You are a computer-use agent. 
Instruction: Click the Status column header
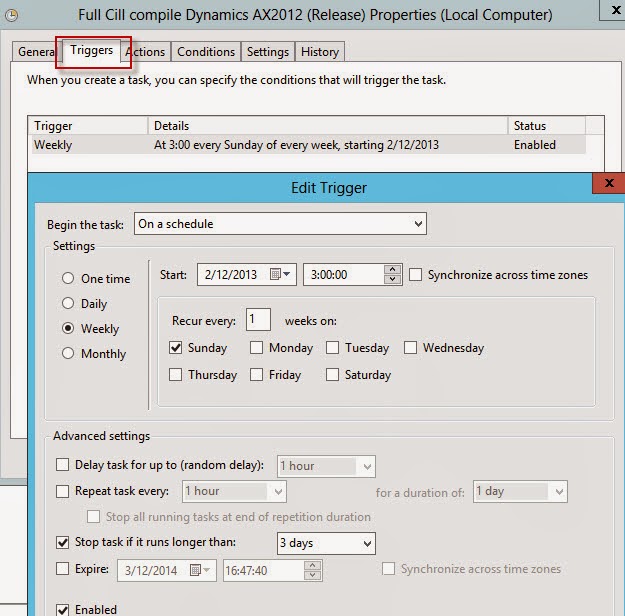click(x=547, y=126)
